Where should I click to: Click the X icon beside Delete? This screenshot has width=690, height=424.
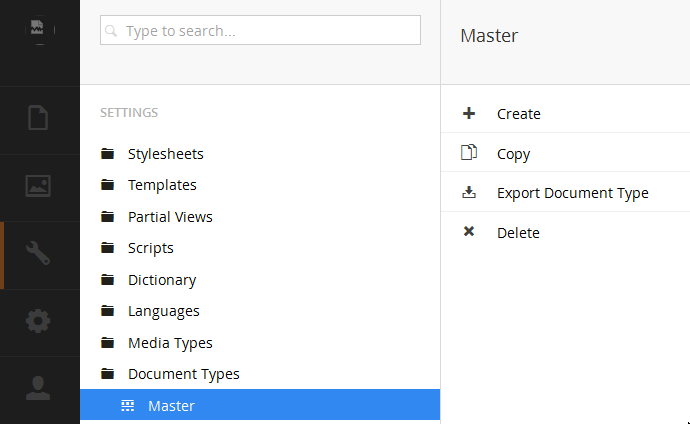(x=469, y=231)
